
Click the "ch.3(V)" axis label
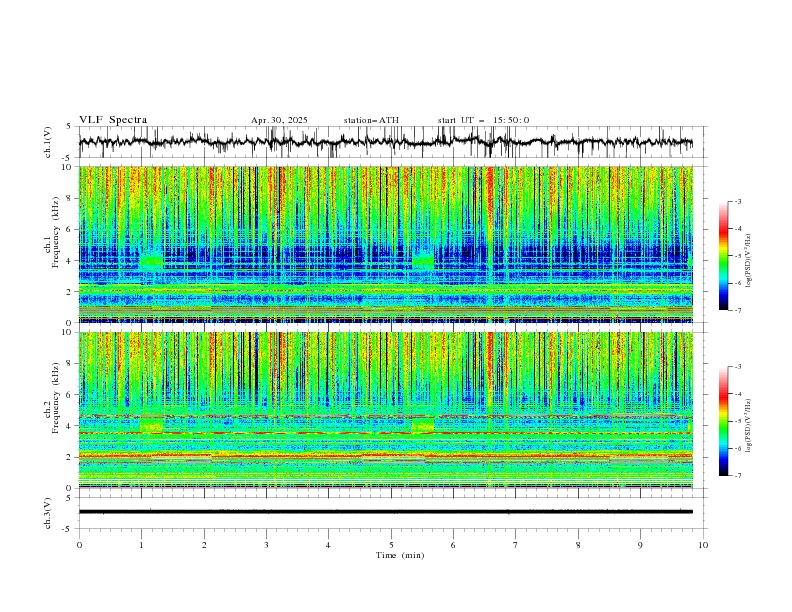coord(48,513)
